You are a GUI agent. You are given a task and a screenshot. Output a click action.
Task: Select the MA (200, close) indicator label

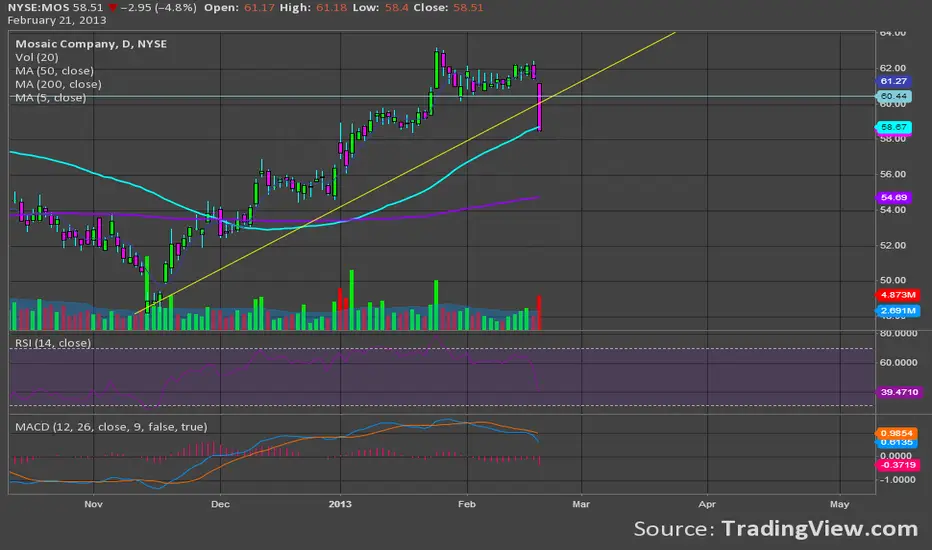[x=58, y=84]
